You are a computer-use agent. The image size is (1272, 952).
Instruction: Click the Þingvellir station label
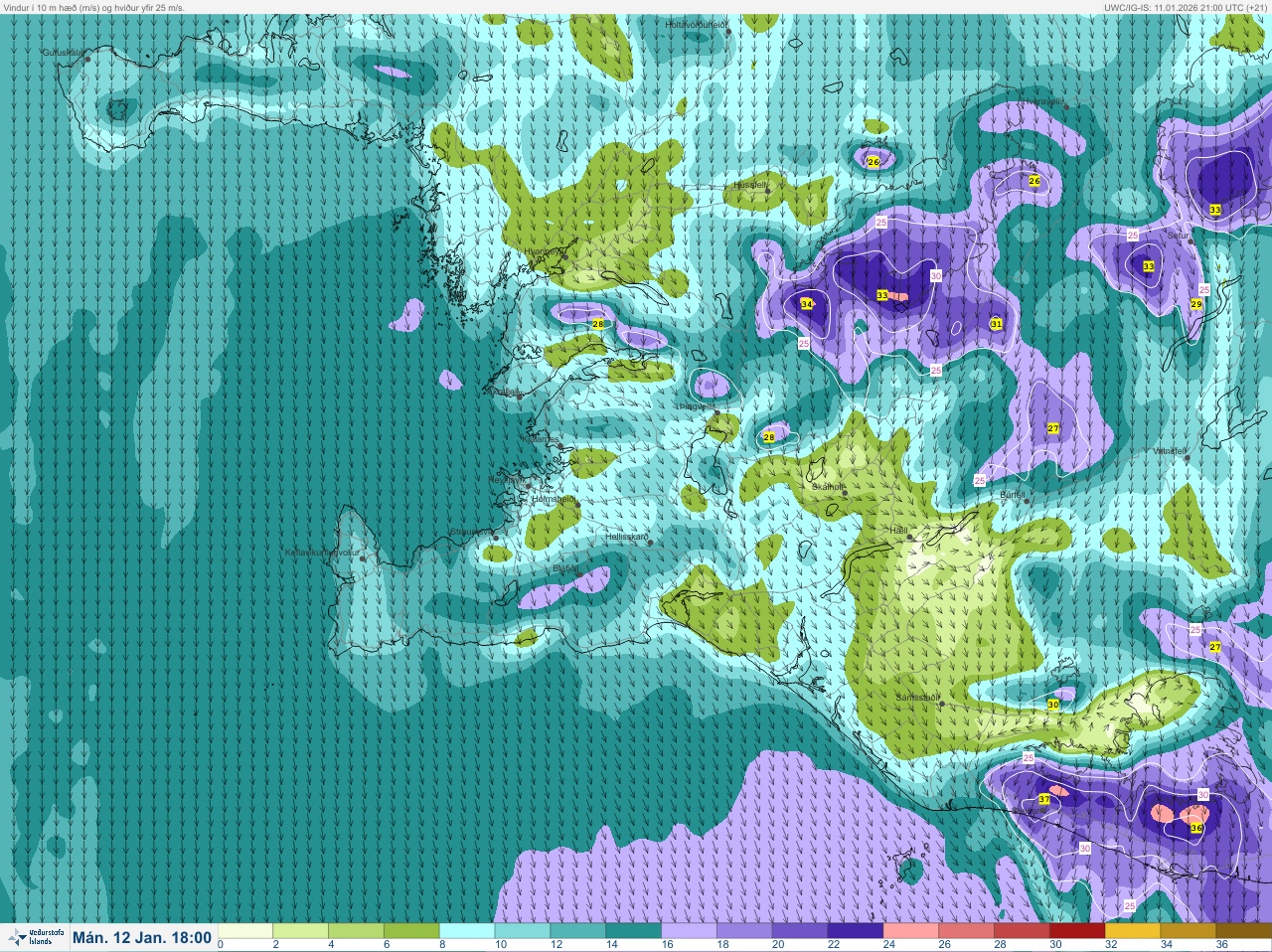tap(696, 406)
